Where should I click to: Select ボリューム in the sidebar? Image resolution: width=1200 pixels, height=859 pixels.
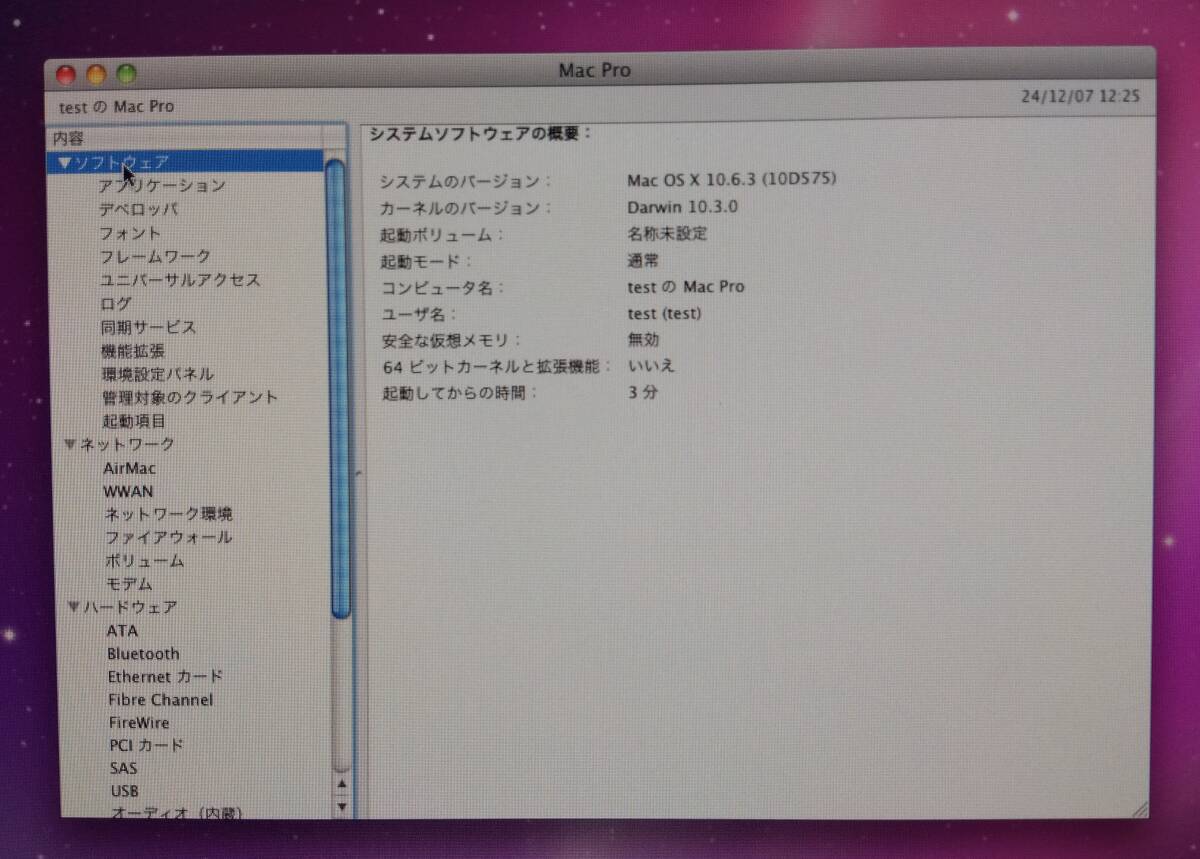pyautogui.click(x=145, y=561)
